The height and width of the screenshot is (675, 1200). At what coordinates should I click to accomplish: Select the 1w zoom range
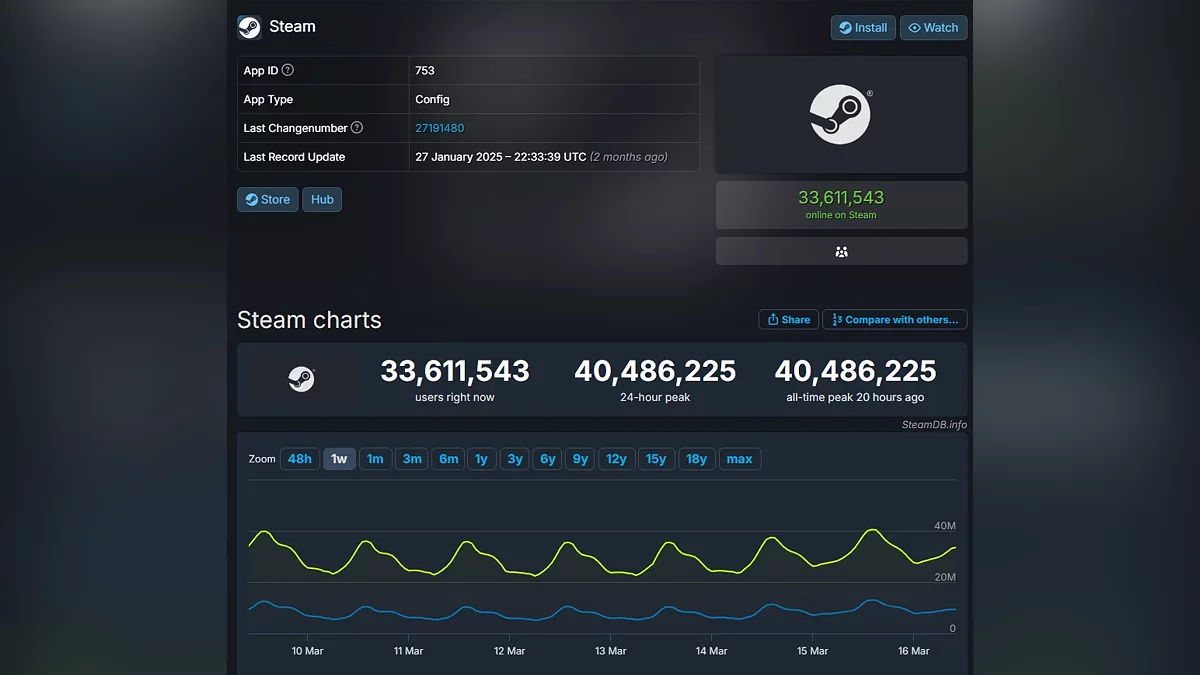339,459
